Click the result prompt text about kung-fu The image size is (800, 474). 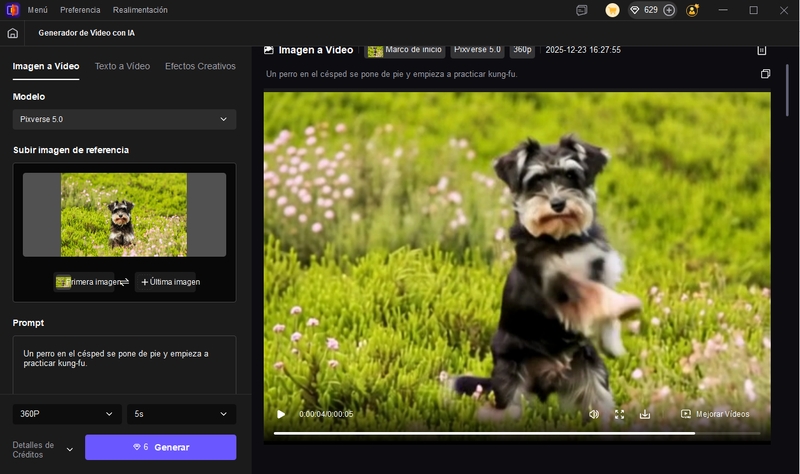391,74
